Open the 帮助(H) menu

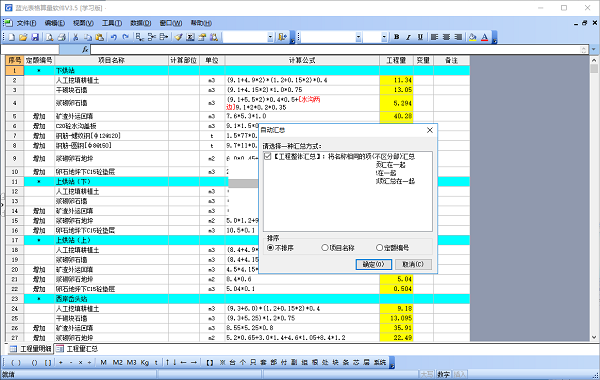pyautogui.click(x=201, y=23)
